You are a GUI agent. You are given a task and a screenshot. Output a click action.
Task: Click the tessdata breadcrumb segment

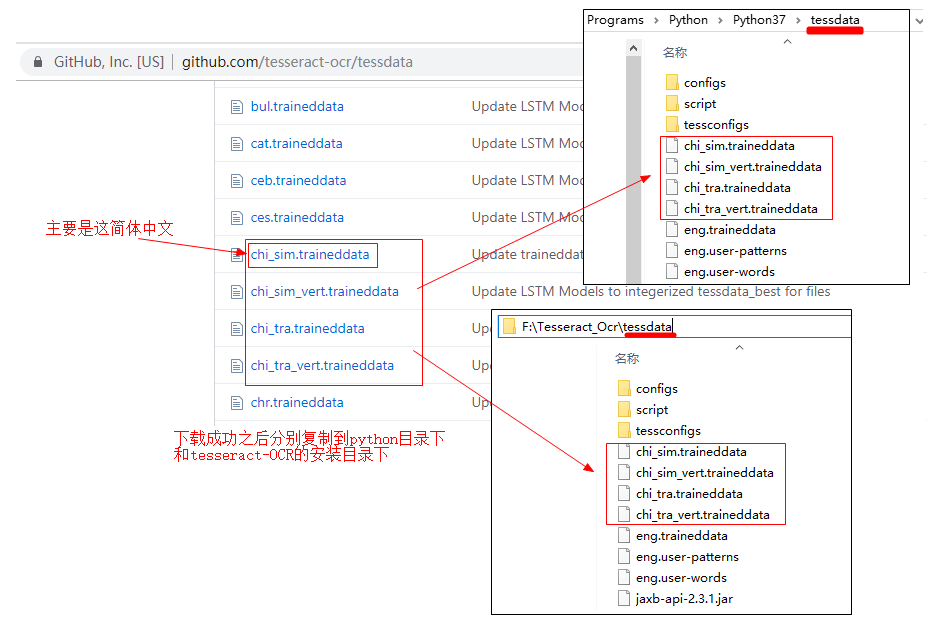(835, 20)
